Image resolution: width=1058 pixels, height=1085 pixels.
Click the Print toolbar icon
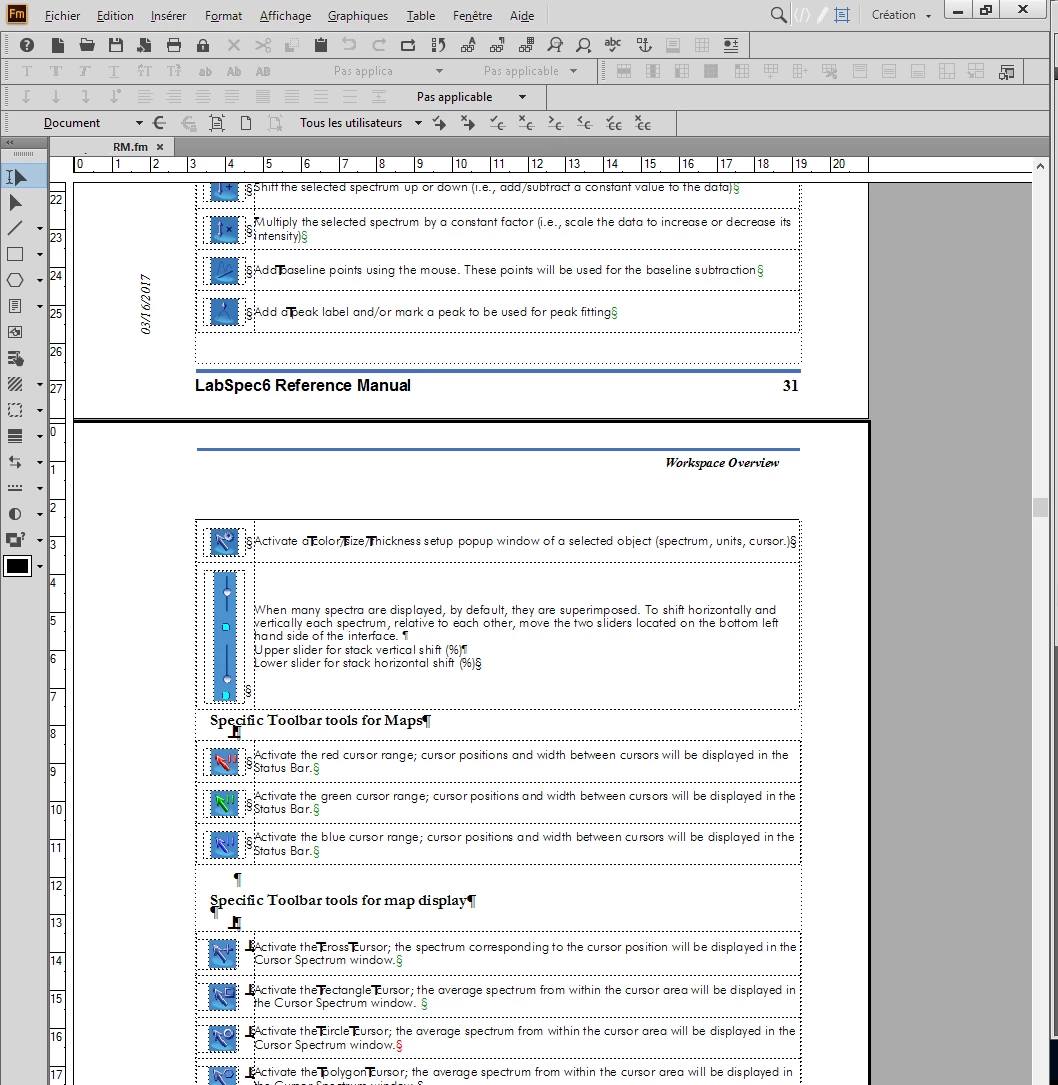pos(174,45)
